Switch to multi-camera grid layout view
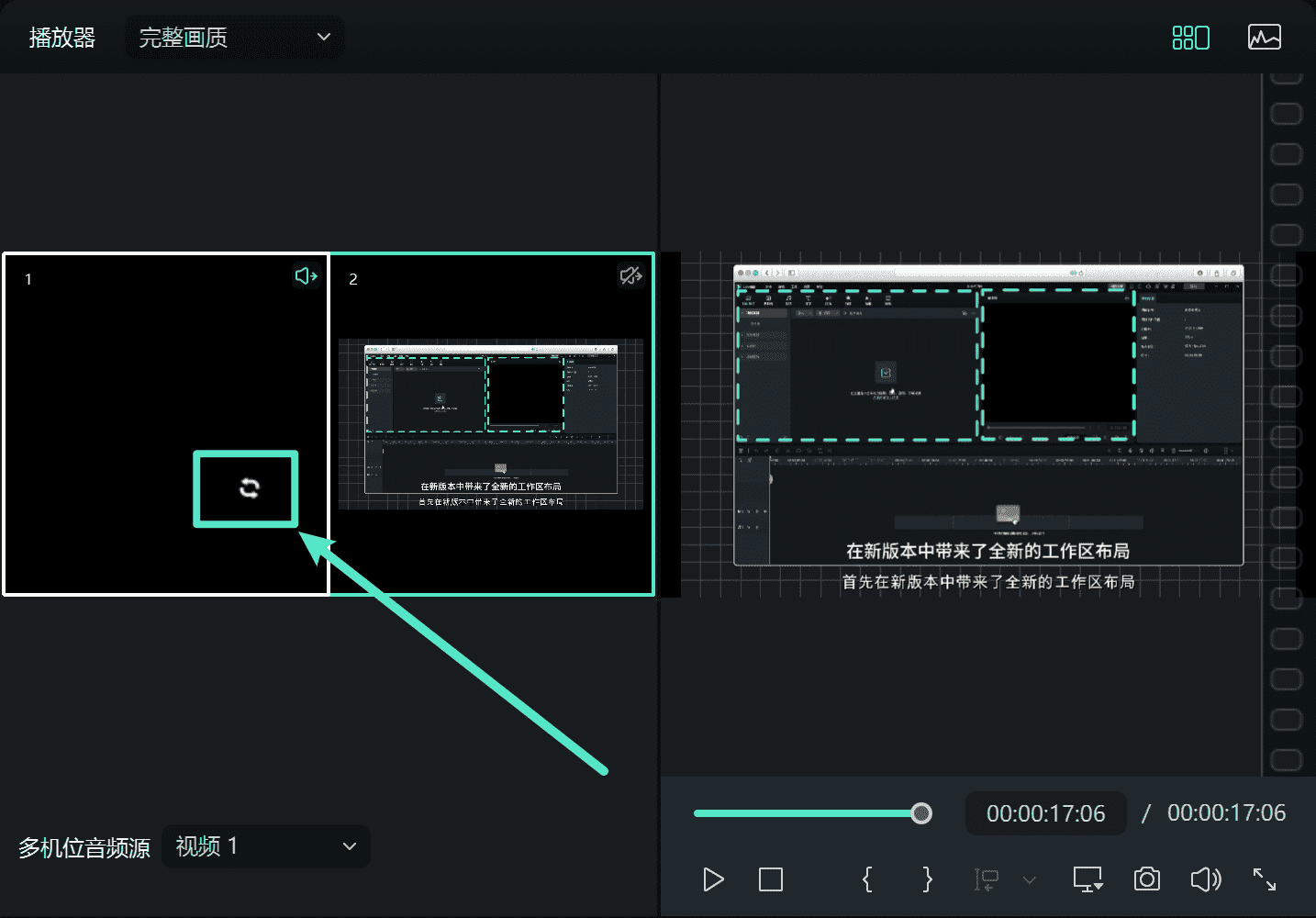The width and height of the screenshot is (1316, 918). tap(1190, 38)
